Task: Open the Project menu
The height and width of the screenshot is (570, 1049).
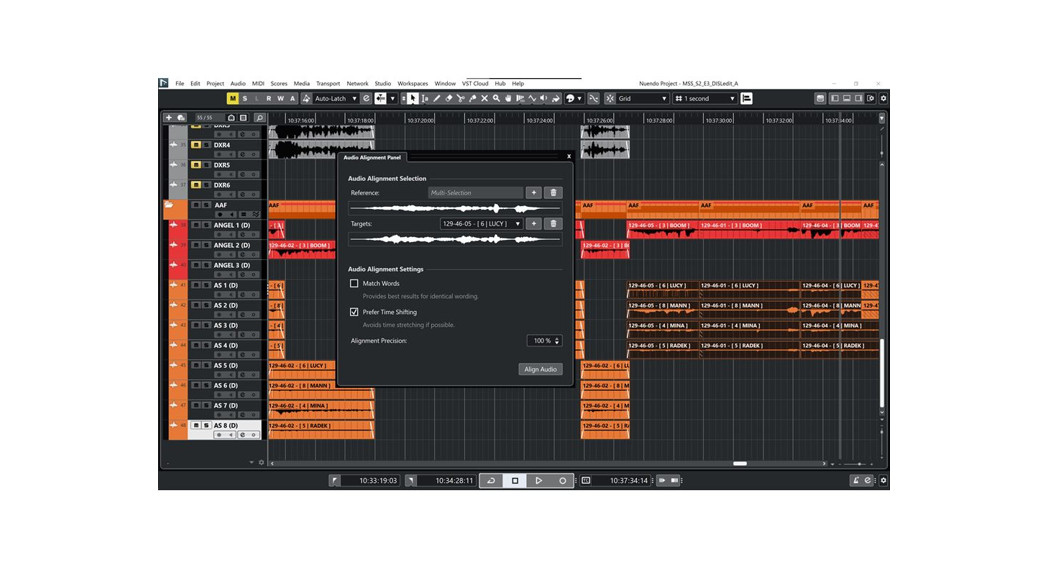Action: click(215, 84)
